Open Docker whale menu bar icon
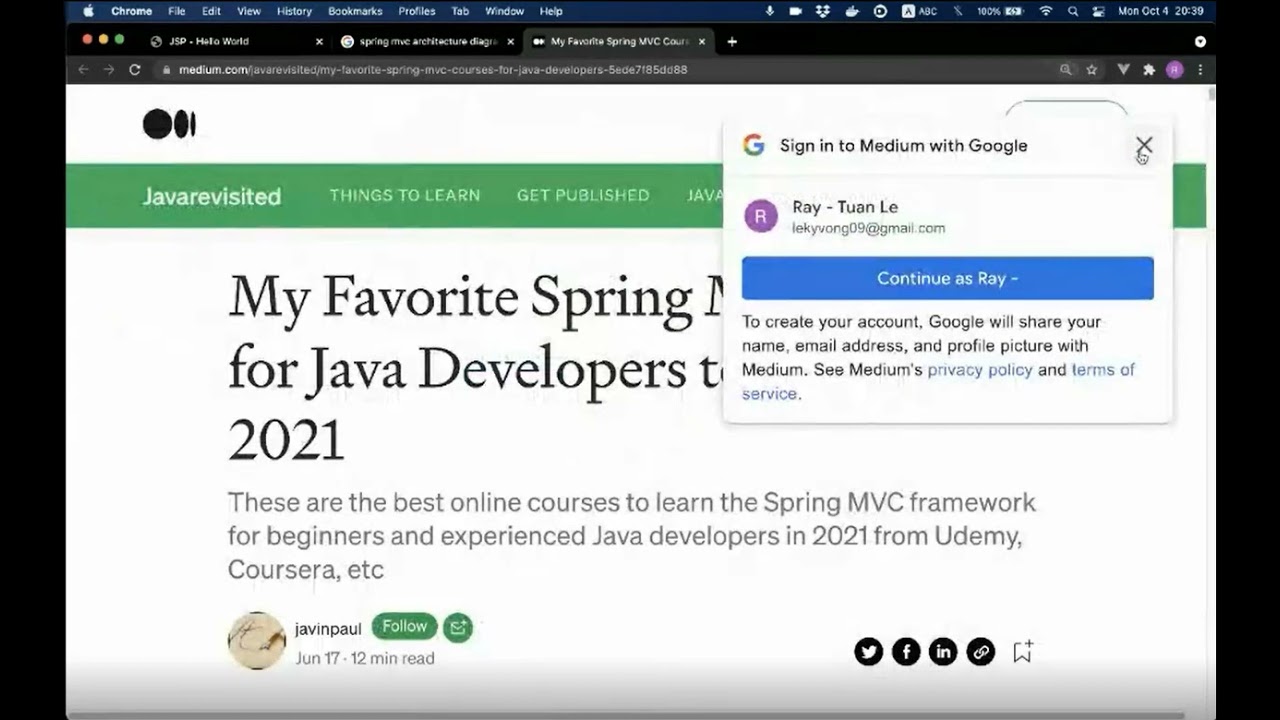The height and width of the screenshot is (720, 1280). [851, 11]
